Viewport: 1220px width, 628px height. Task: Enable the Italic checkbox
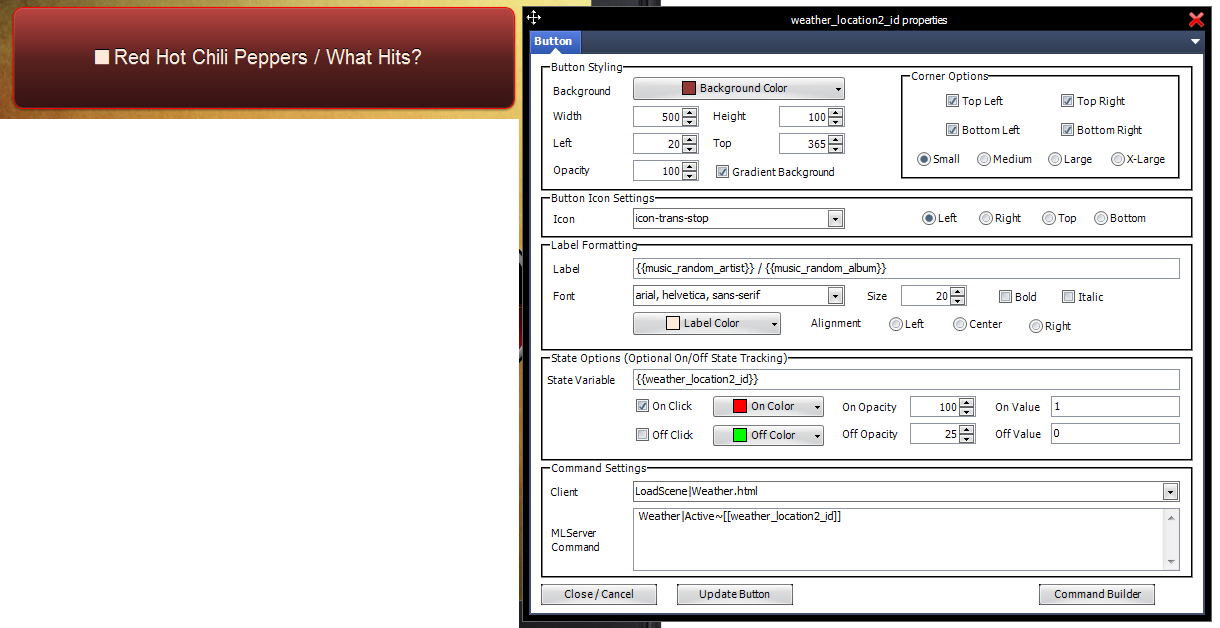[x=1068, y=297]
